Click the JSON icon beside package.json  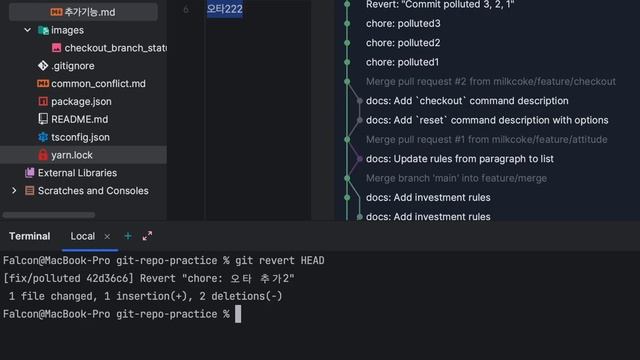tap(43, 101)
